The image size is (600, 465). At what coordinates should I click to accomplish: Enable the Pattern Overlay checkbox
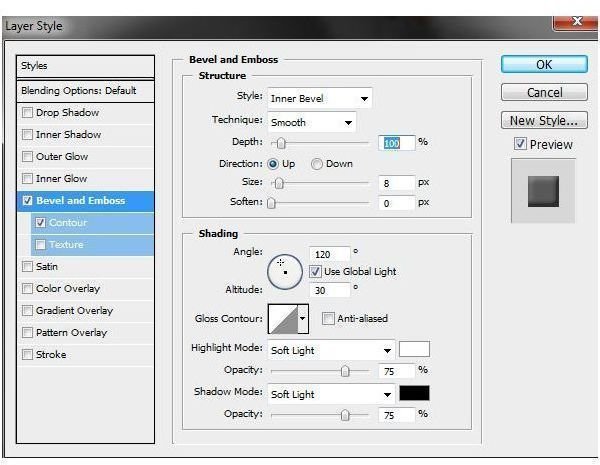click(27, 332)
